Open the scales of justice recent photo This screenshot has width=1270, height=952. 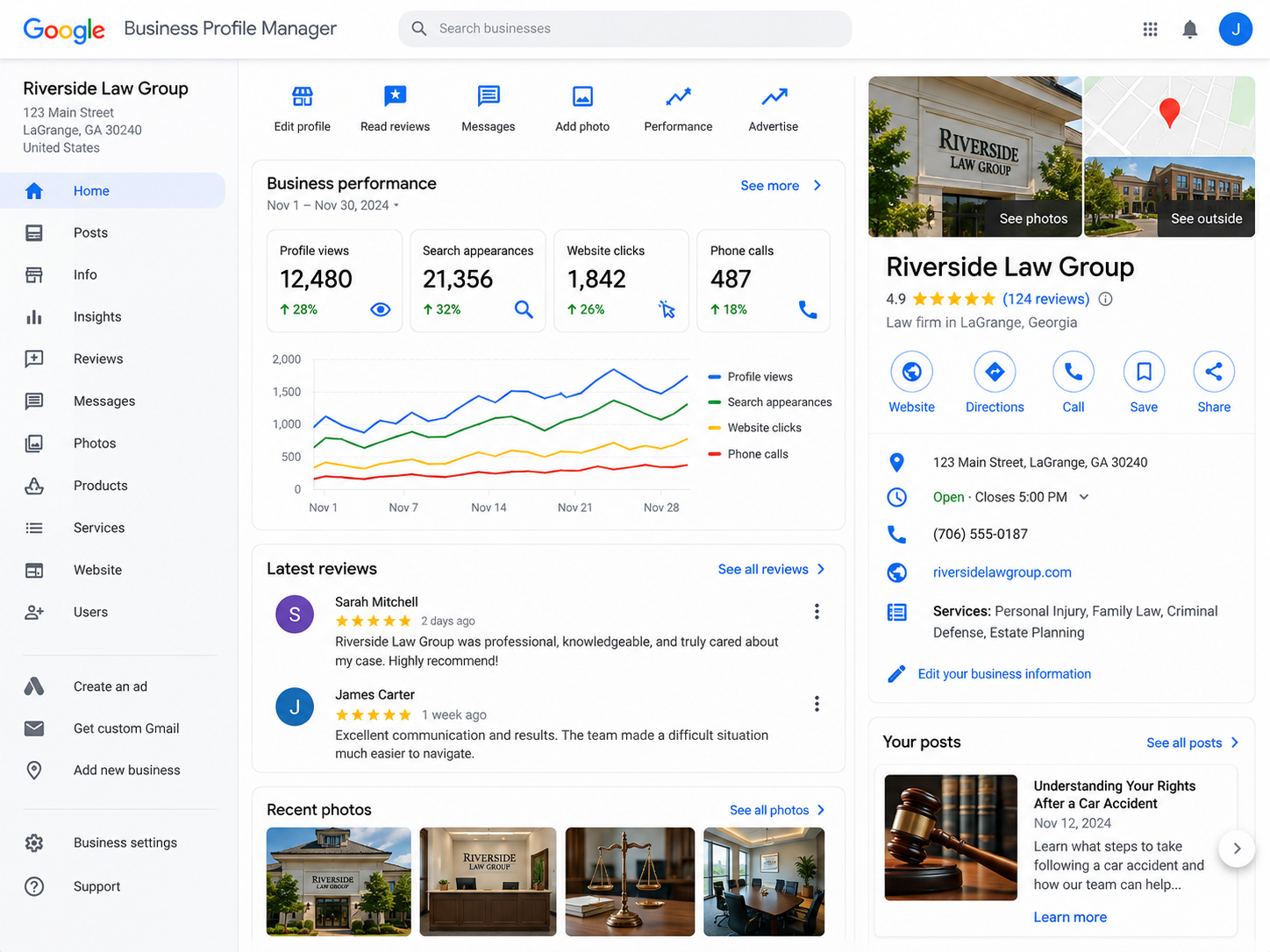point(630,882)
